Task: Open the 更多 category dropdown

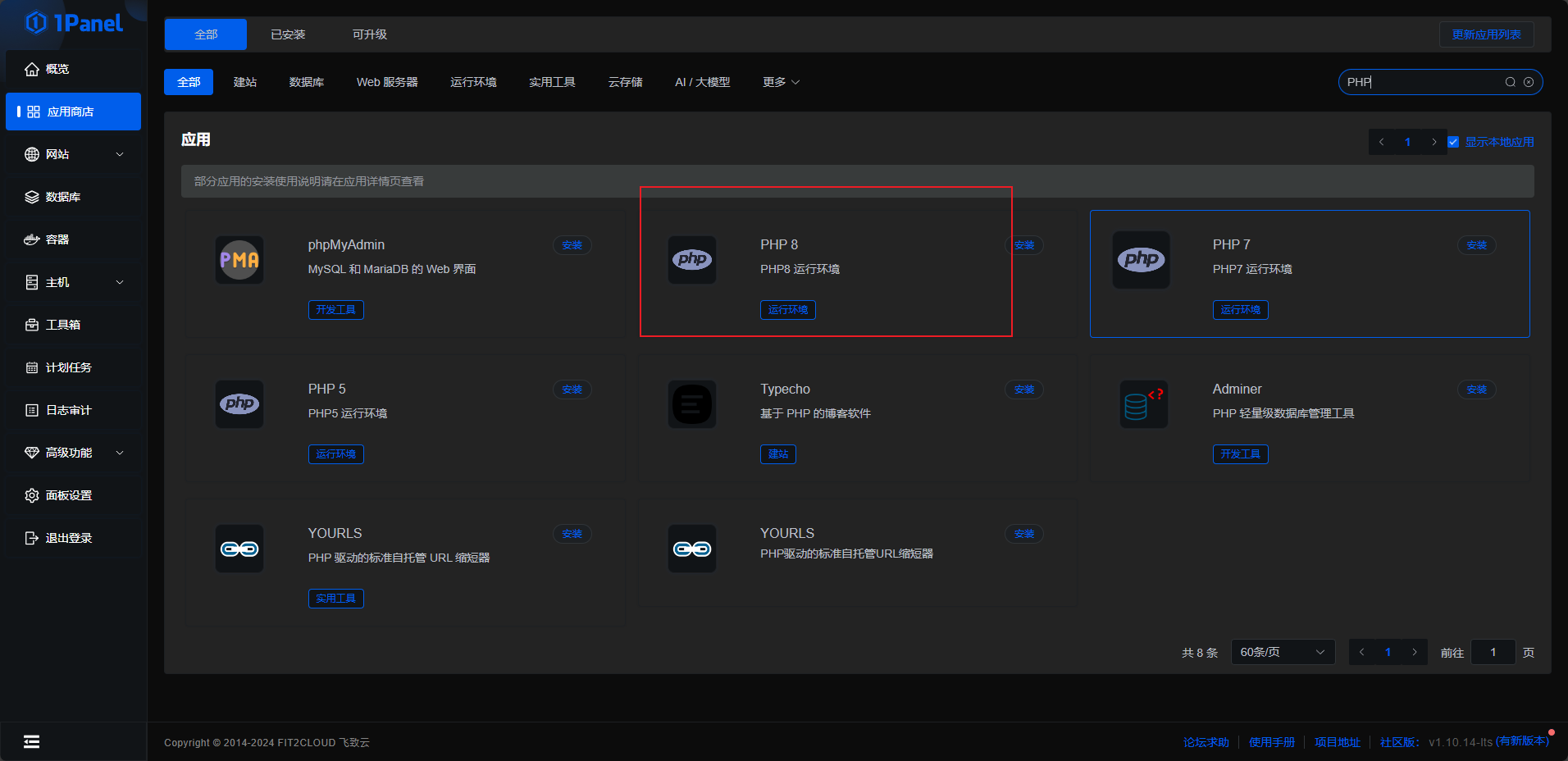Action: pyautogui.click(x=781, y=82)
